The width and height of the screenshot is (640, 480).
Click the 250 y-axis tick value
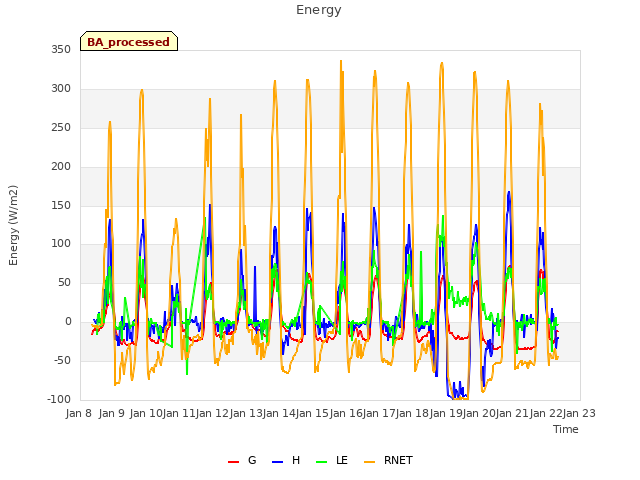[61, 127]
